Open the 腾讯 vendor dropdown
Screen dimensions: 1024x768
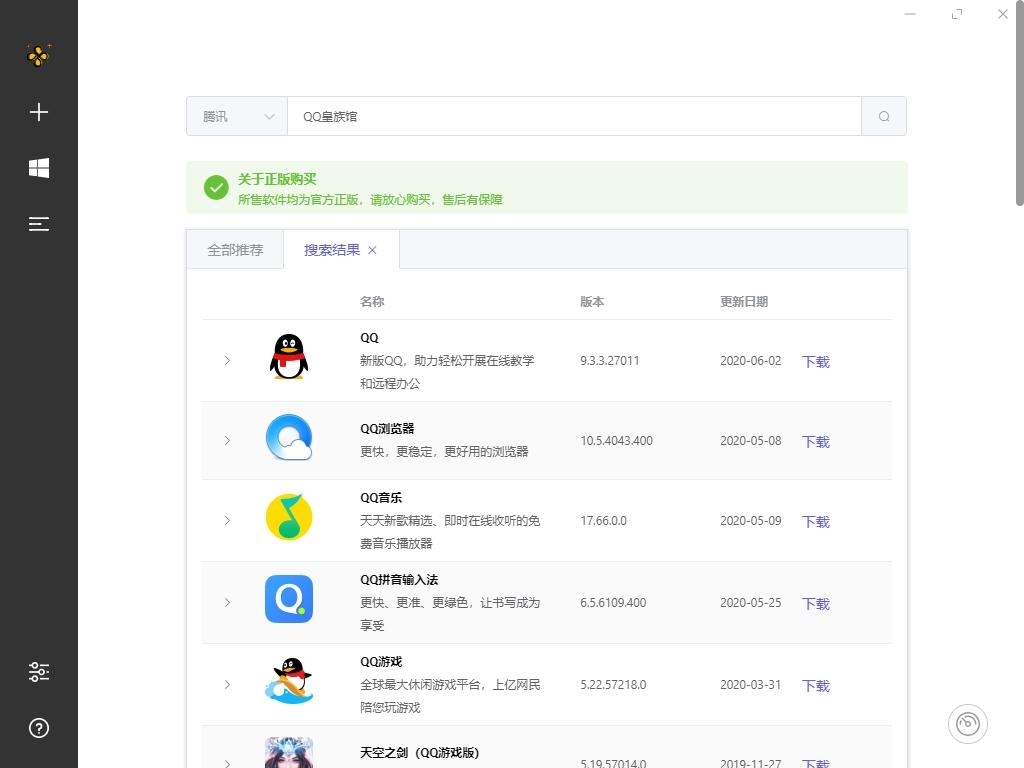point(237,116)
